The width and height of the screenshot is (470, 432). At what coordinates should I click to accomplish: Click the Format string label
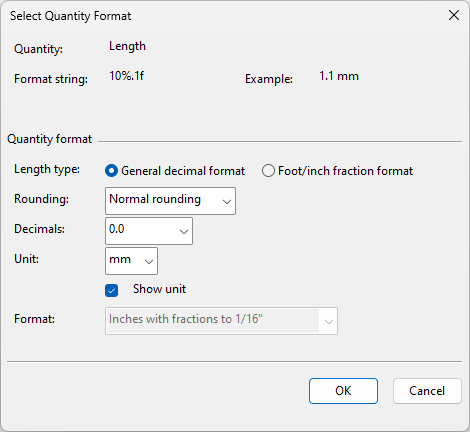(51, 79)
